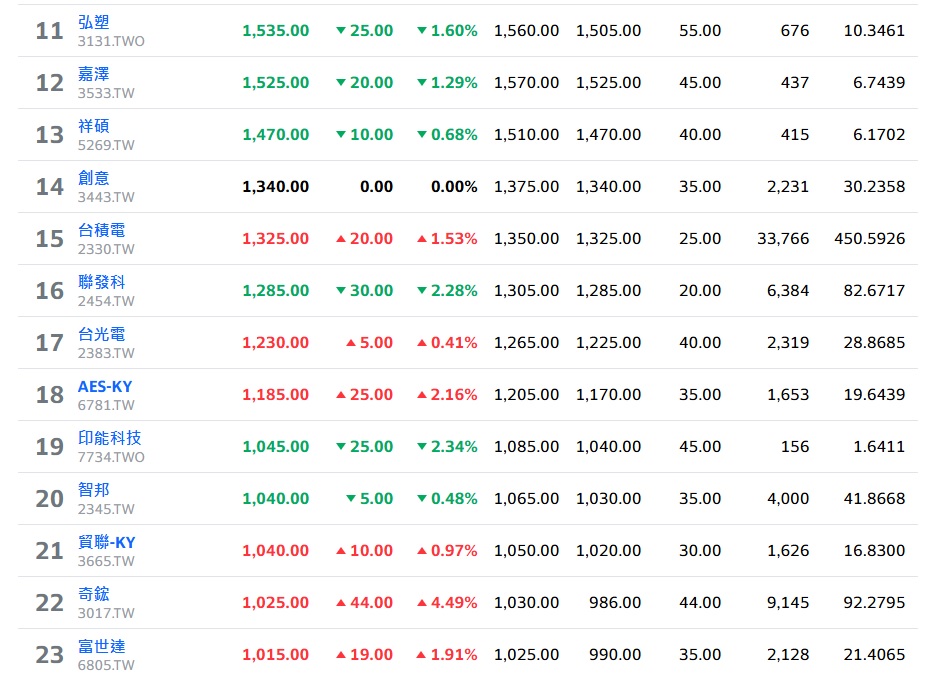Select 創意 stock link
The image size is (933, 680).
(x=94, y=178)
